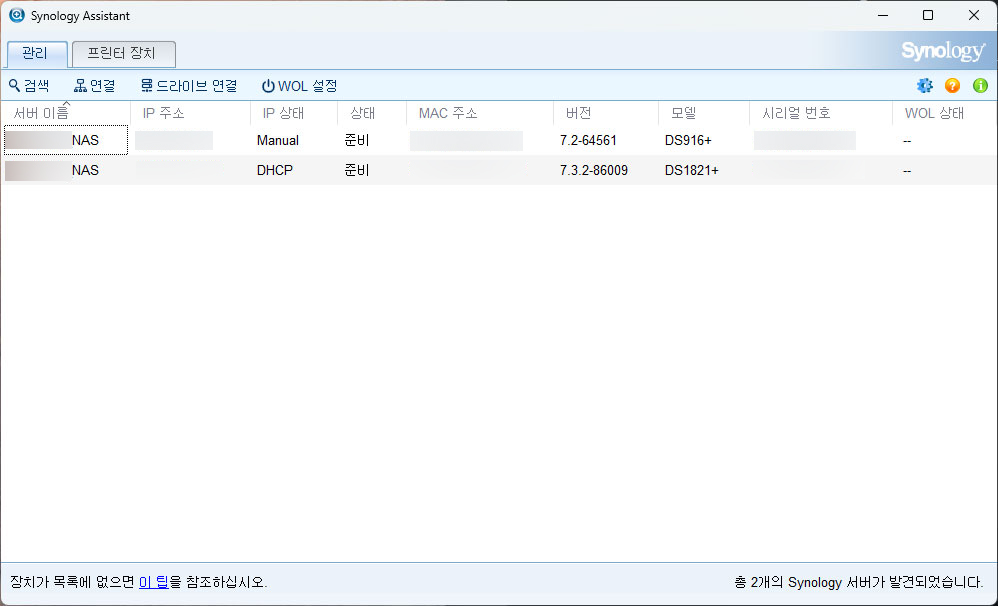Image resolution: width=998 pixels, height=606 pixels.
Task: Switch to the 프린터 장치 tab
Action: (x=123, y=53)
